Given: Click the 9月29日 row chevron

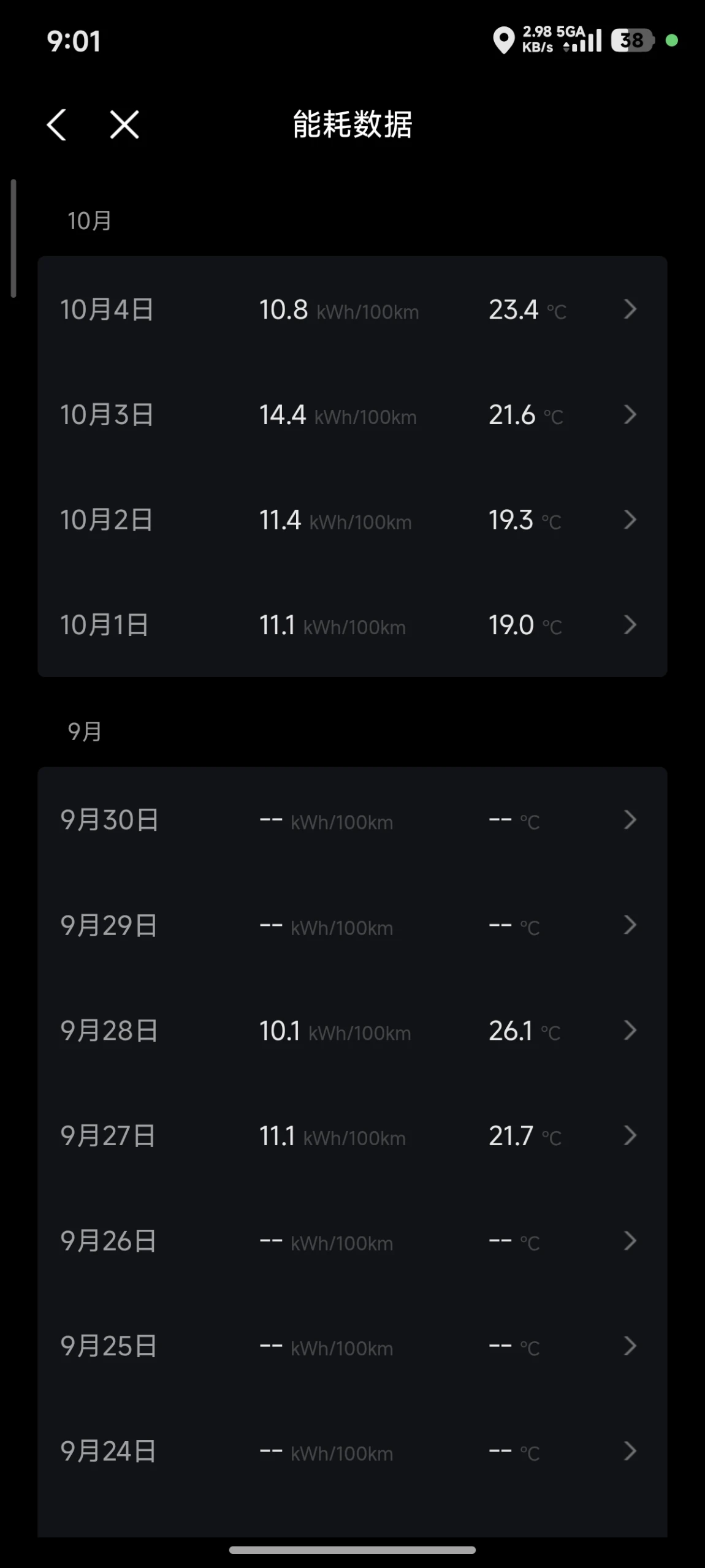Looking at the screenshot, I should tap(630, 925).
